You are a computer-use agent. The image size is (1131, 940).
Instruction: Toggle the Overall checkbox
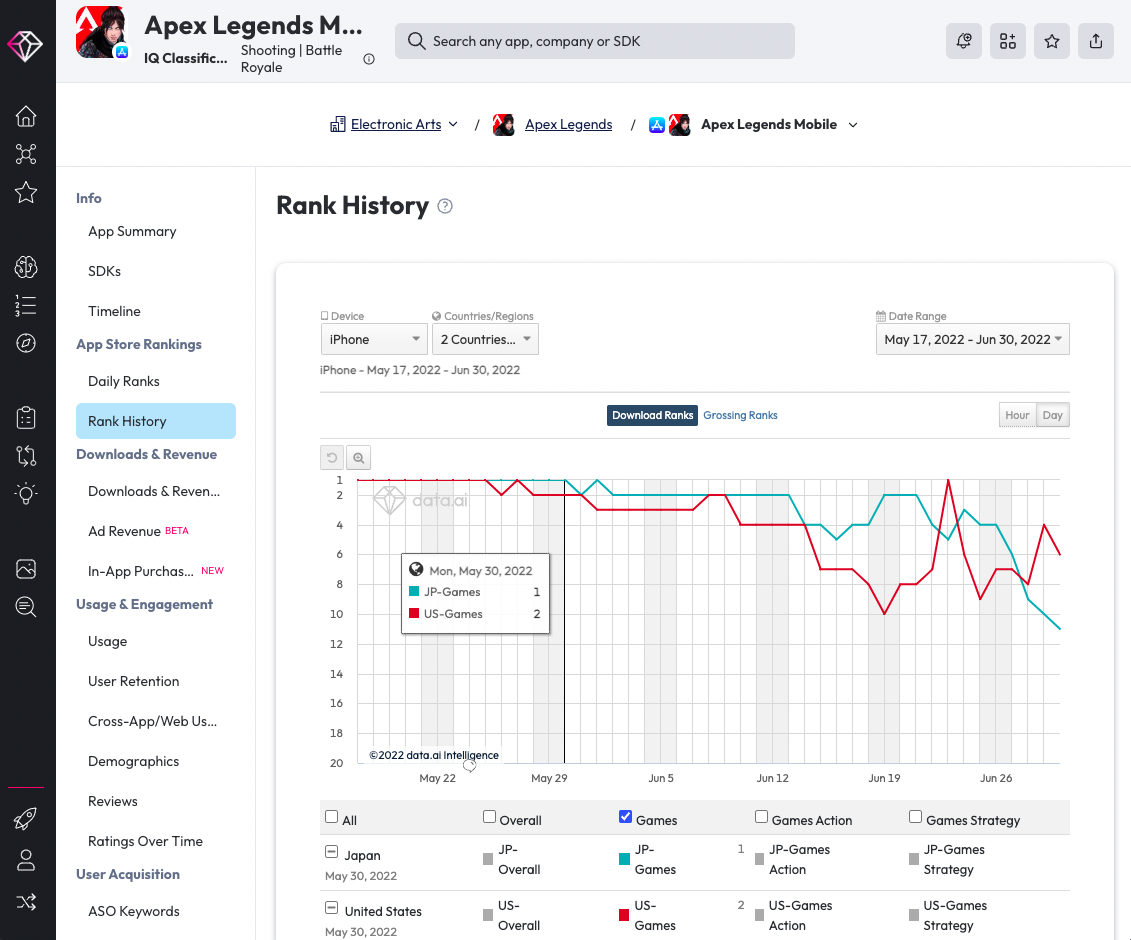tap(489, 817)
